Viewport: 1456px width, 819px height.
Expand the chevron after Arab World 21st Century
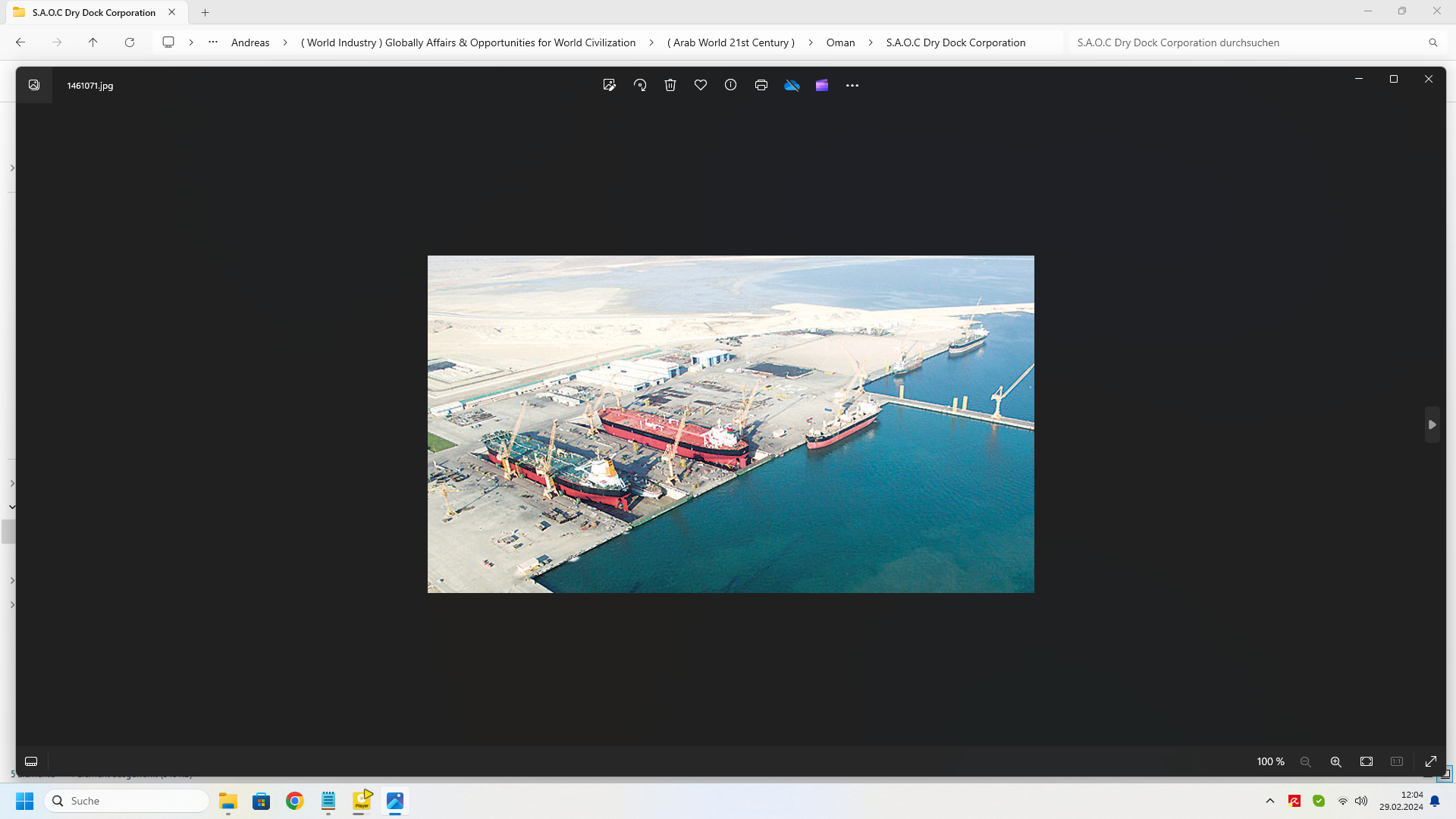[811, 42]
